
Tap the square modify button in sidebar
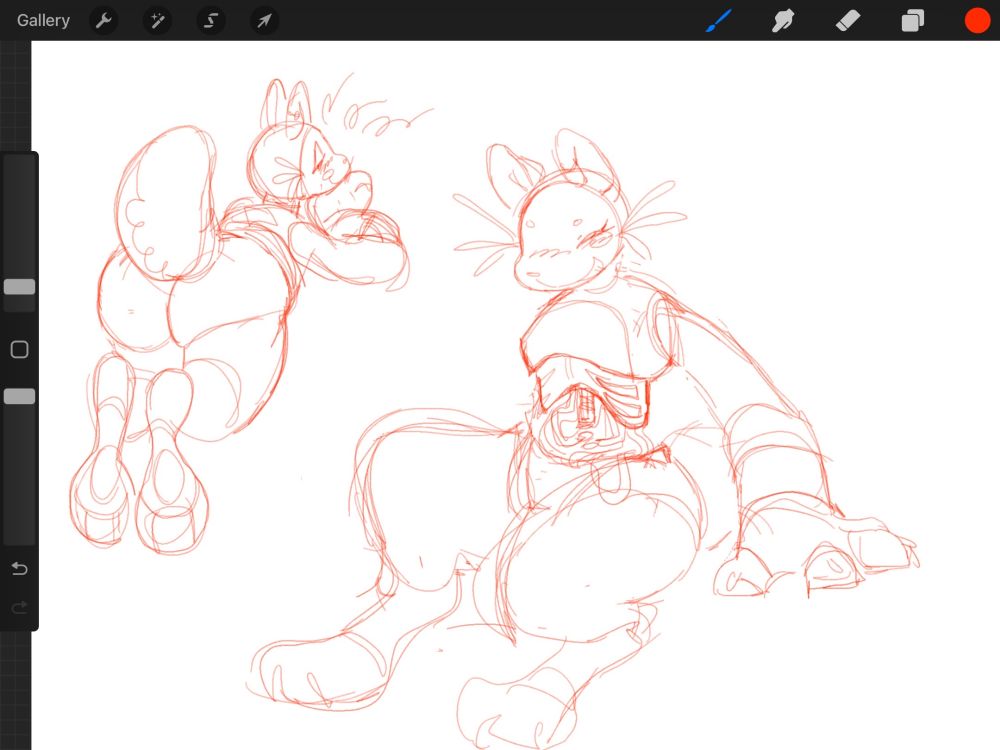[x=19, y=349]
